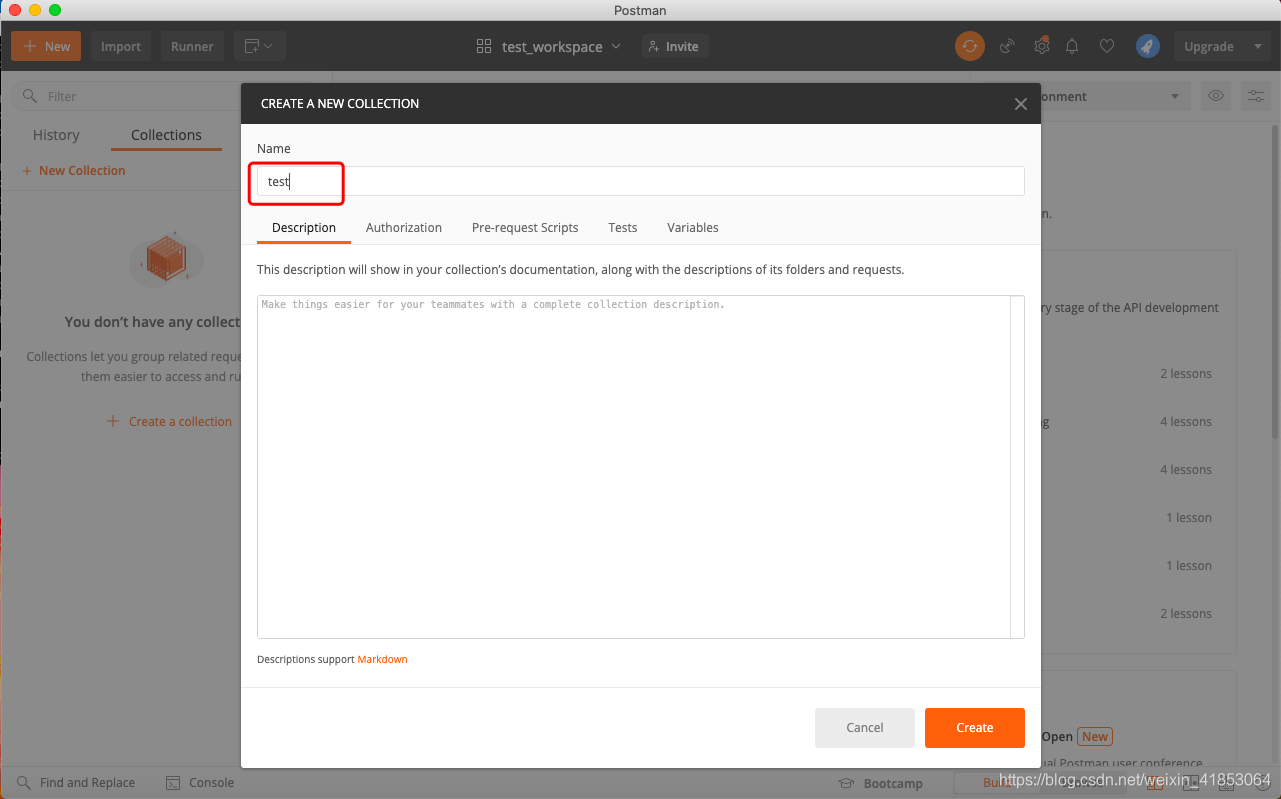Close the Create a New Collection dialog
Viewport: 1281px width, 799px height.
[x=1020, y=104]
